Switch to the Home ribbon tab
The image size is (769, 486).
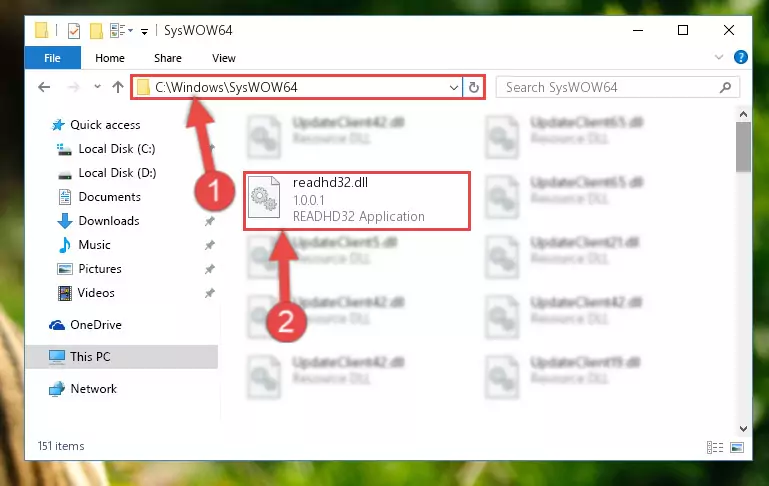110,58
